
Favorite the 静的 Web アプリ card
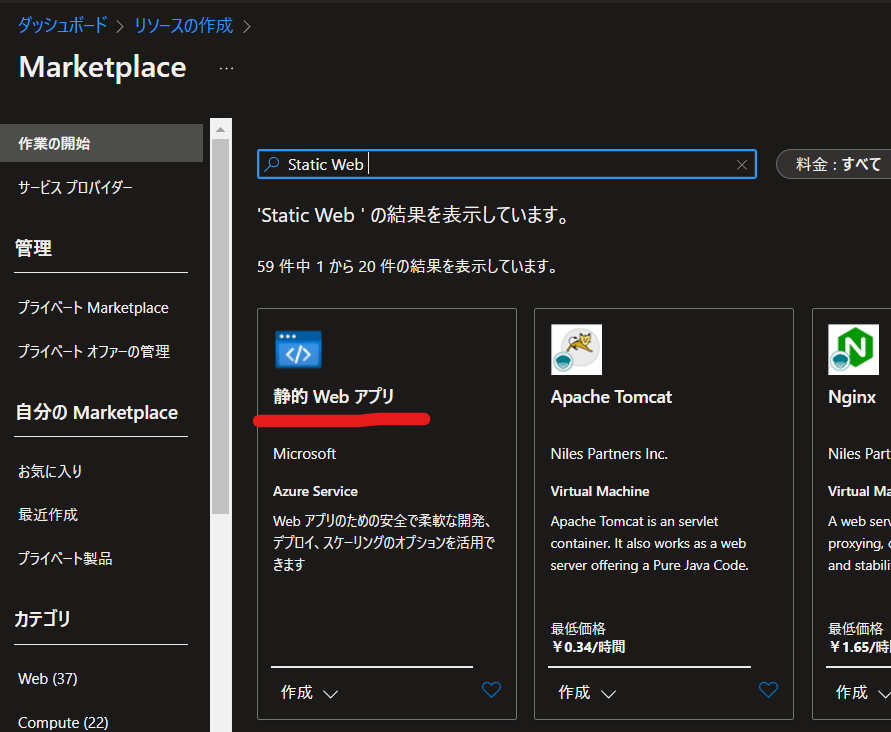[x=491, y=689]
